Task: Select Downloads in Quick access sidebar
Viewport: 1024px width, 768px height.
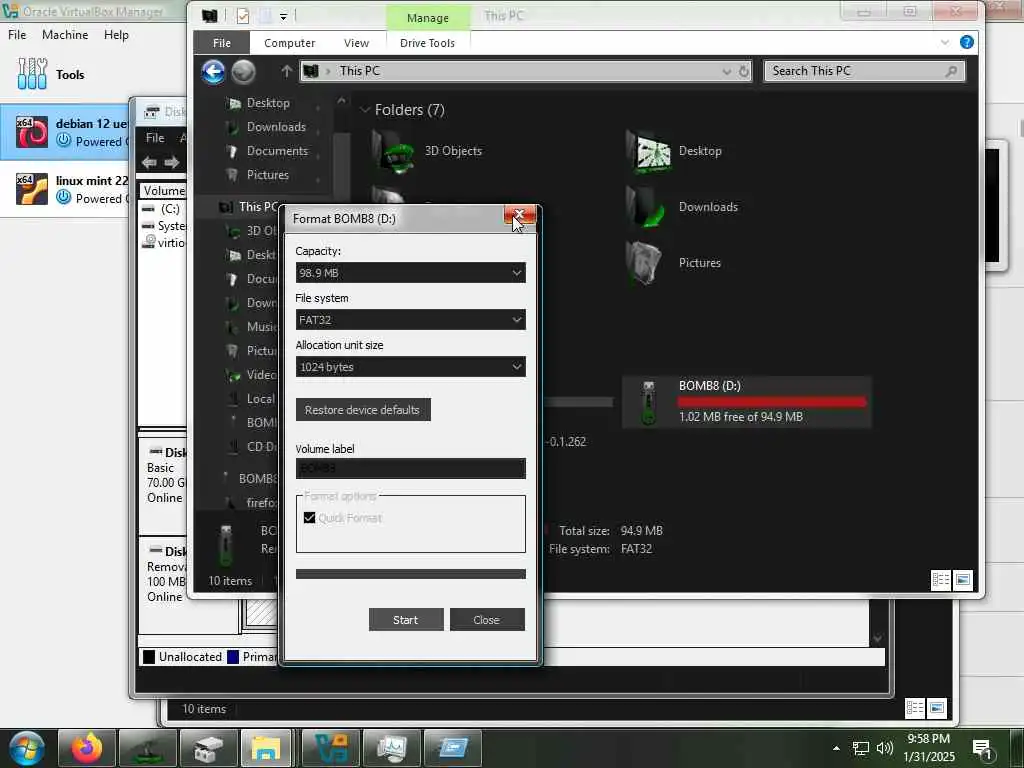Action: (276, 127)
